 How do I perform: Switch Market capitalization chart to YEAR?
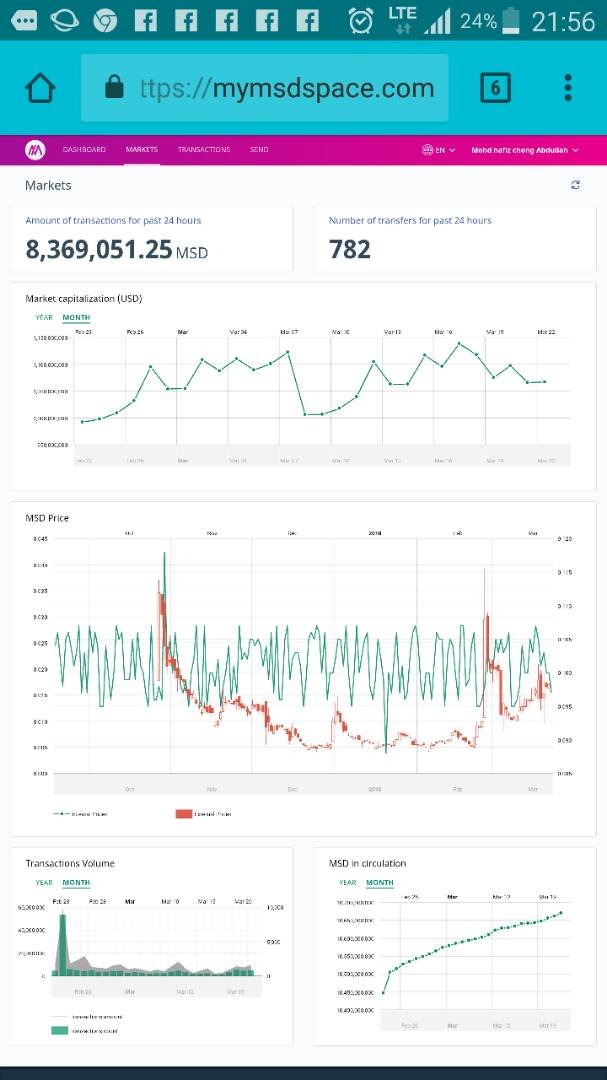[44, 318]
